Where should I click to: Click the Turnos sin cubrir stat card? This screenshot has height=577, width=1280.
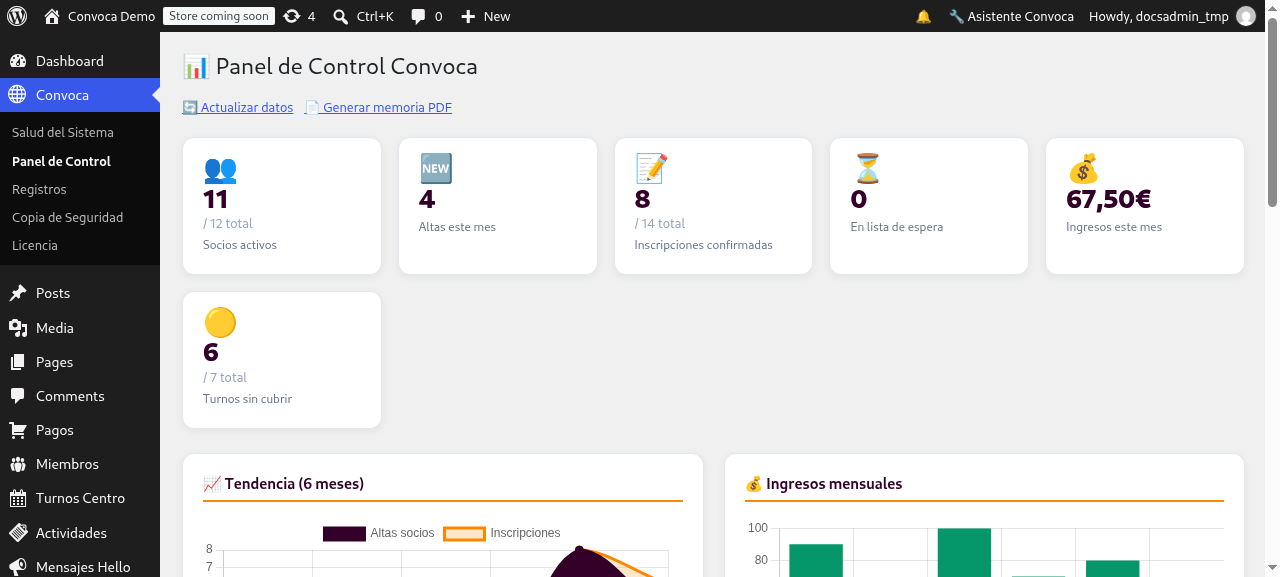click(x=282, y=360)
